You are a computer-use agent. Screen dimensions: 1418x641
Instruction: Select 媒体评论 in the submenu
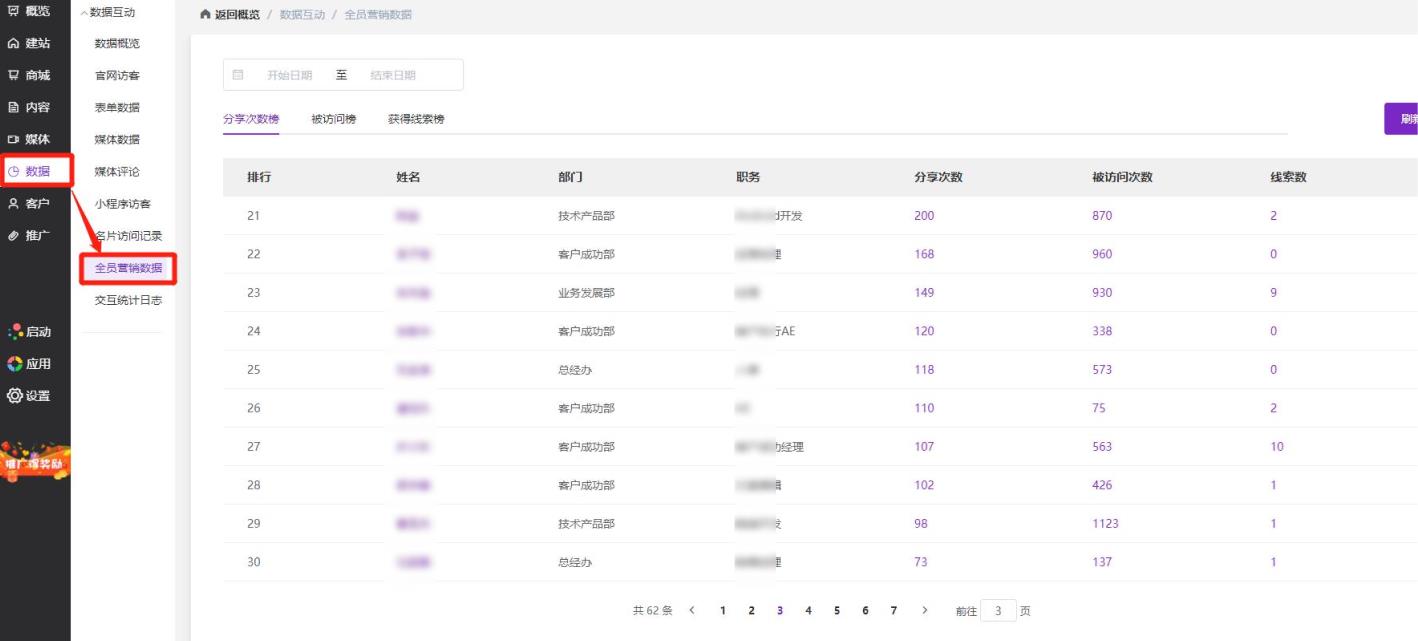click(x=118, y=171)
